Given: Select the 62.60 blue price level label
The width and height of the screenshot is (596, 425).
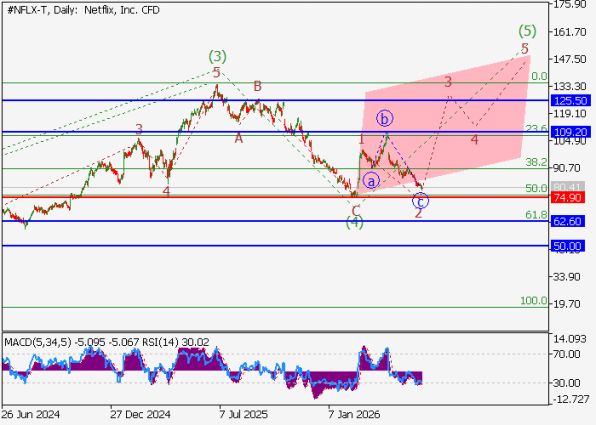Looking at the screenshot, I should (567, 221).
